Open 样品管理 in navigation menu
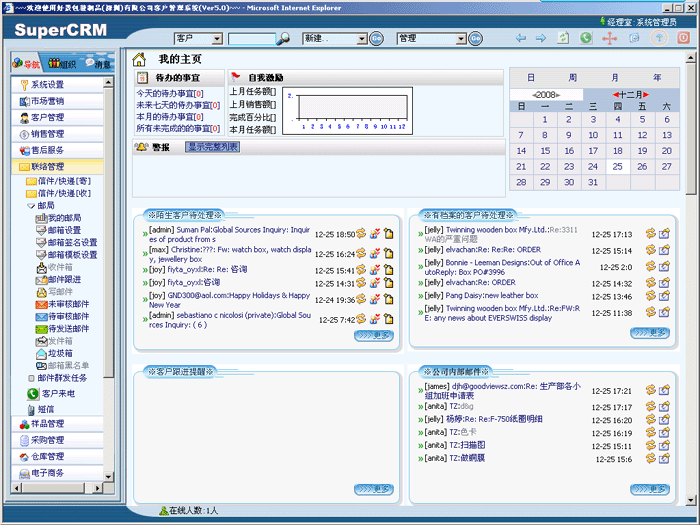The image size is (700, 525). tap(57, 424)
